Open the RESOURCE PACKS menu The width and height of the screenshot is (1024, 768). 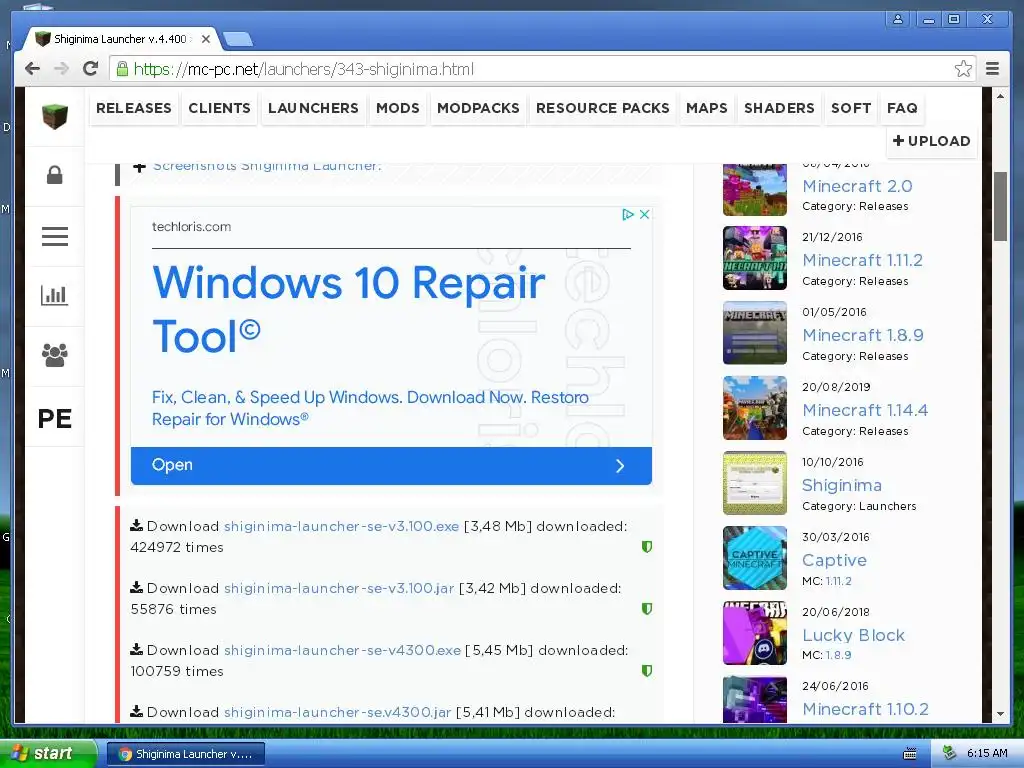(603, 108)
